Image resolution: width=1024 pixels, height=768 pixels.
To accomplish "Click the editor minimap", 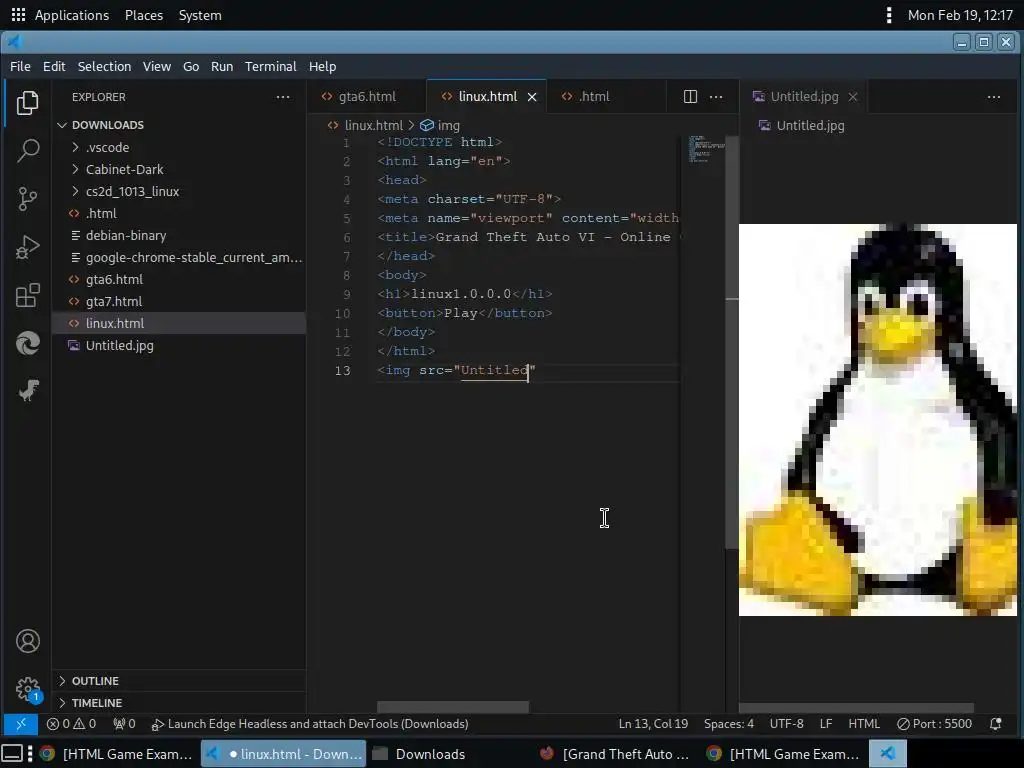I will click(x=707, y=149).
